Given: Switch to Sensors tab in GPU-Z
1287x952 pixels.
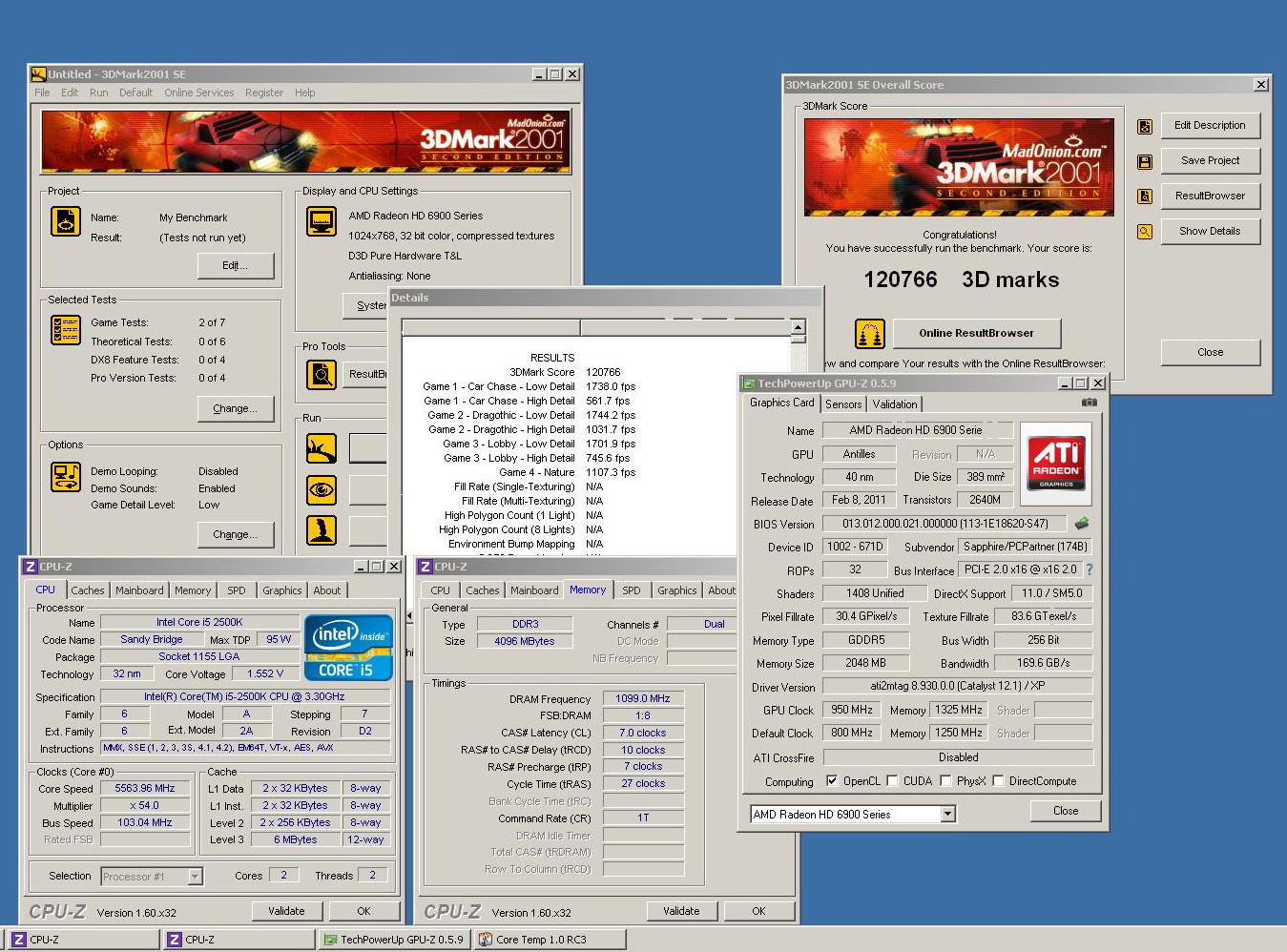Looking at the screenshot, I should [843, 404].
